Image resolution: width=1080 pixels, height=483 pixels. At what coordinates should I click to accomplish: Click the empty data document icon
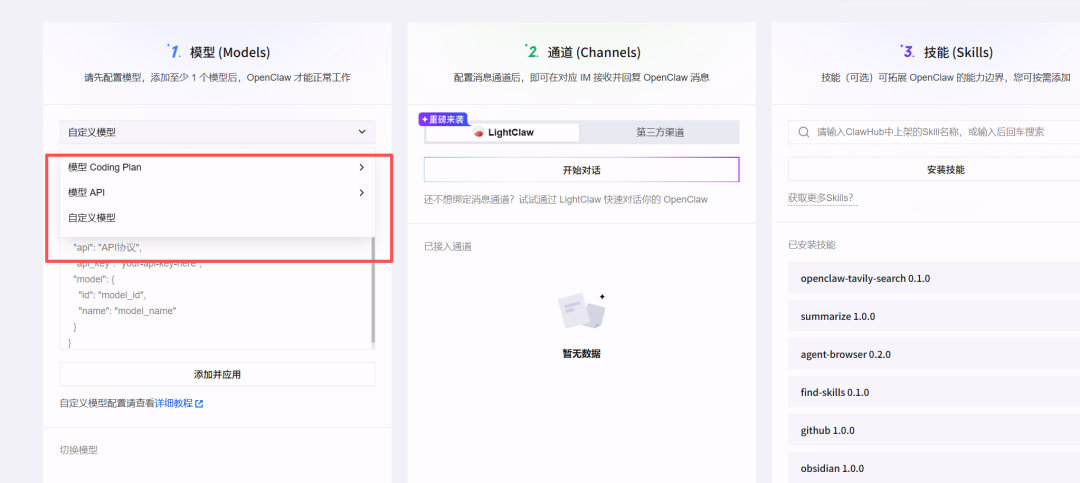point(581,313)
